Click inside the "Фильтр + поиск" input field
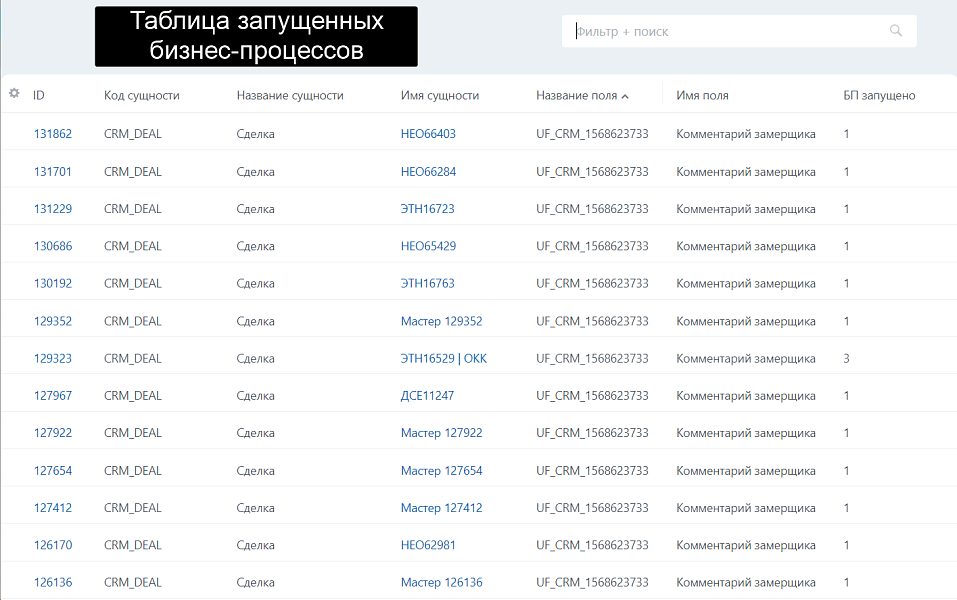This screenshot has height=600, width=957. pos(700,31)
